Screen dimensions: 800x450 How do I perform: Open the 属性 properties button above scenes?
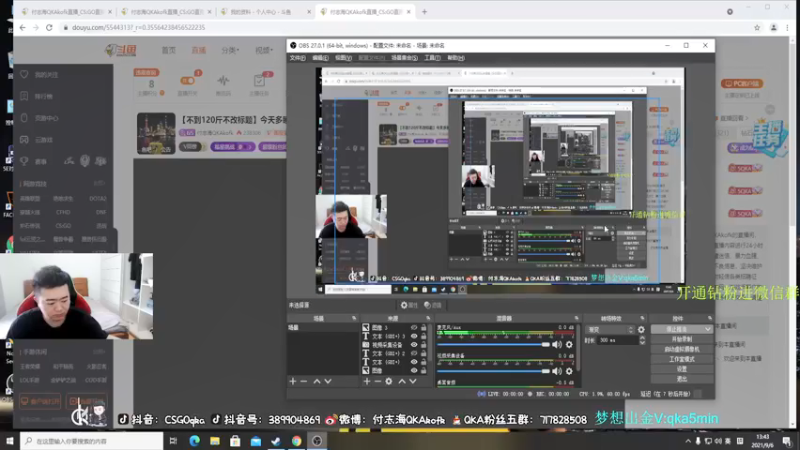tap(409, 305)
